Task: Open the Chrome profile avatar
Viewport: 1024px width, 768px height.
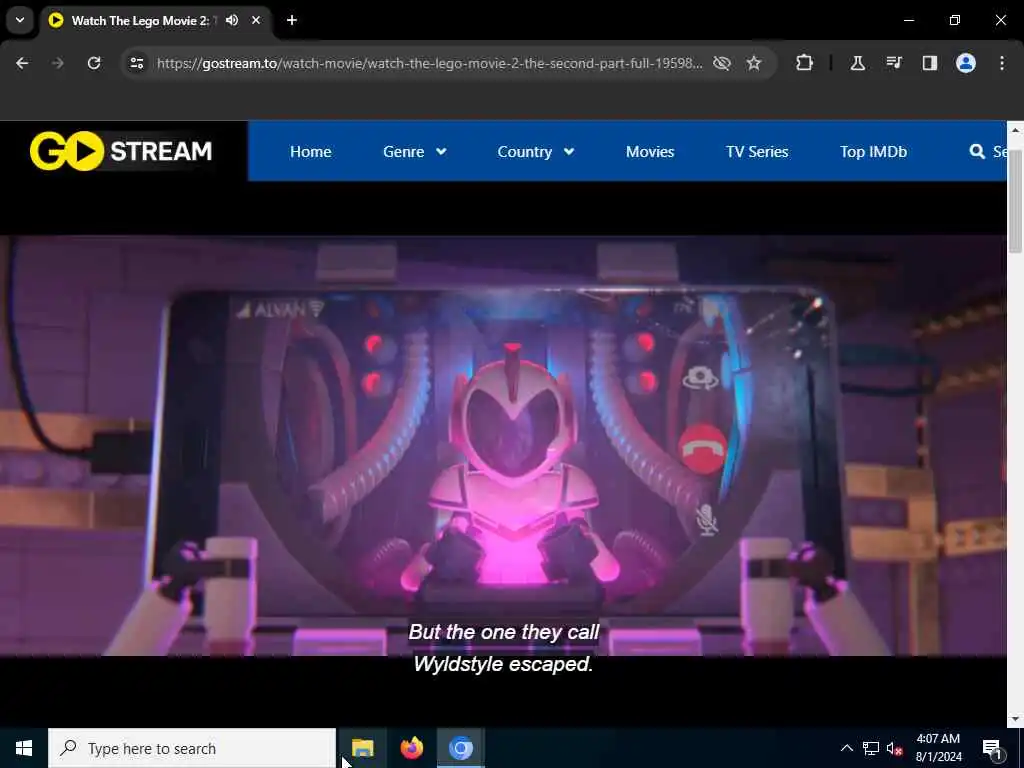Action: click(966, 63)
